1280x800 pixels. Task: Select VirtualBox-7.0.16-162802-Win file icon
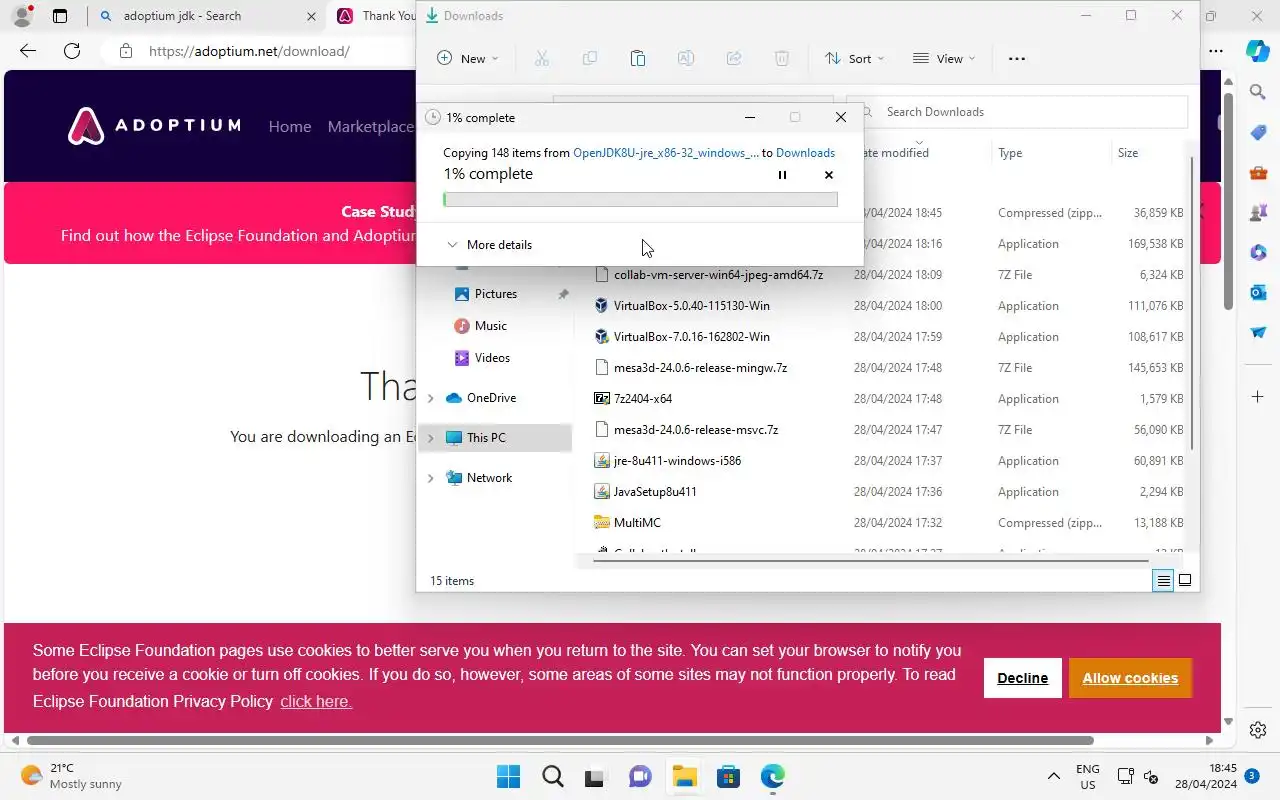pos(602,337)
